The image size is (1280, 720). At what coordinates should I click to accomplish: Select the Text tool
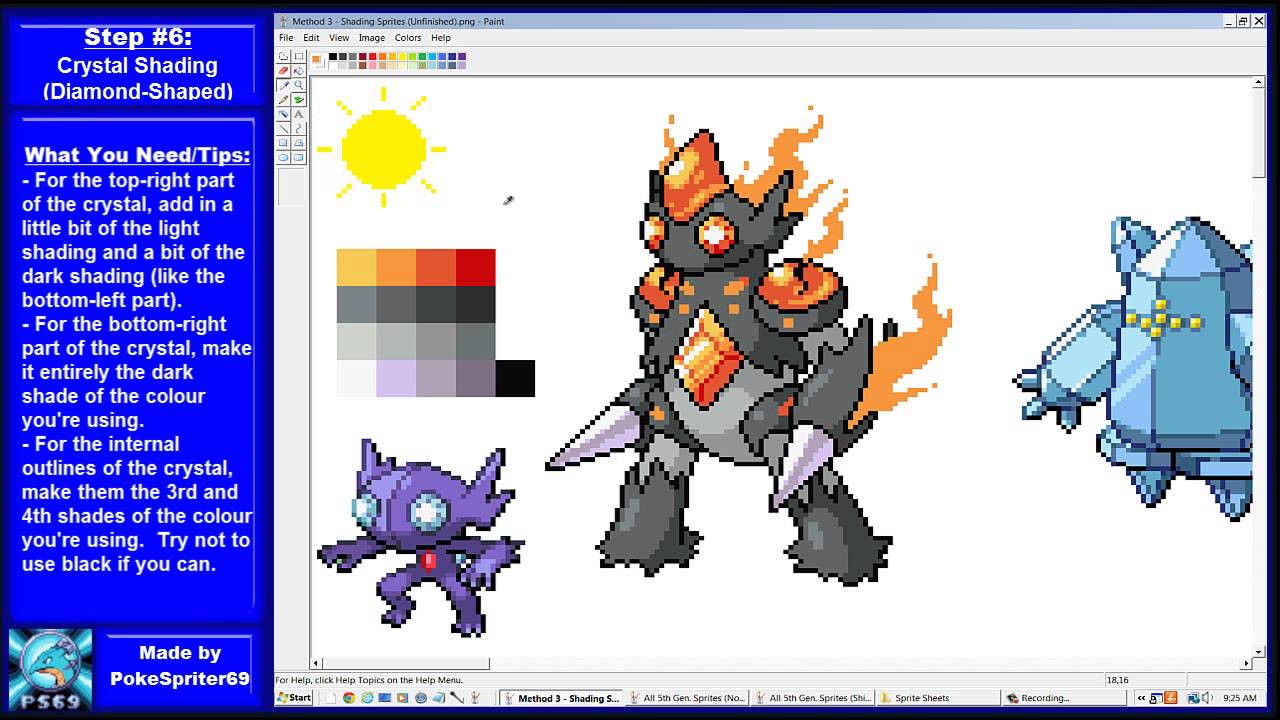click(x=299, y=114)
